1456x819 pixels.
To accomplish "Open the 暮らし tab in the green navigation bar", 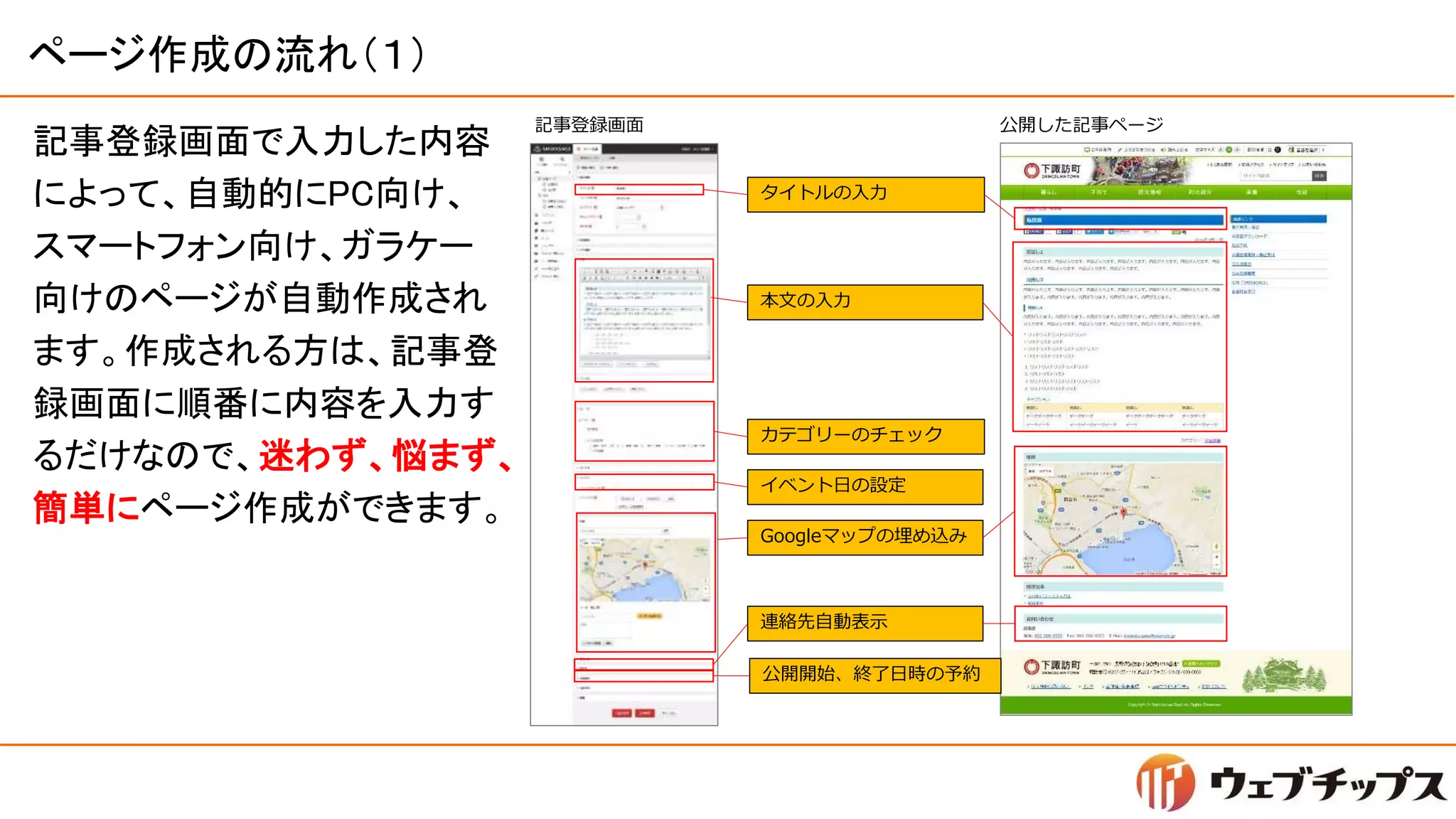I will coord(1049,192).
